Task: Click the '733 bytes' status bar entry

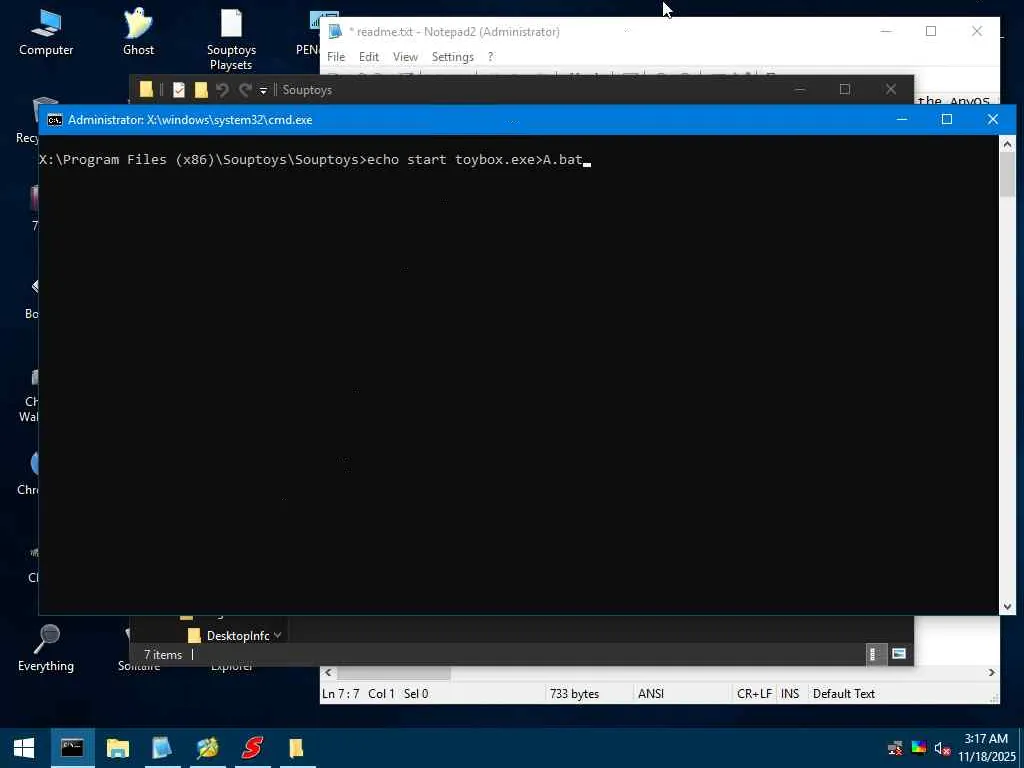Action: point(574,694)
